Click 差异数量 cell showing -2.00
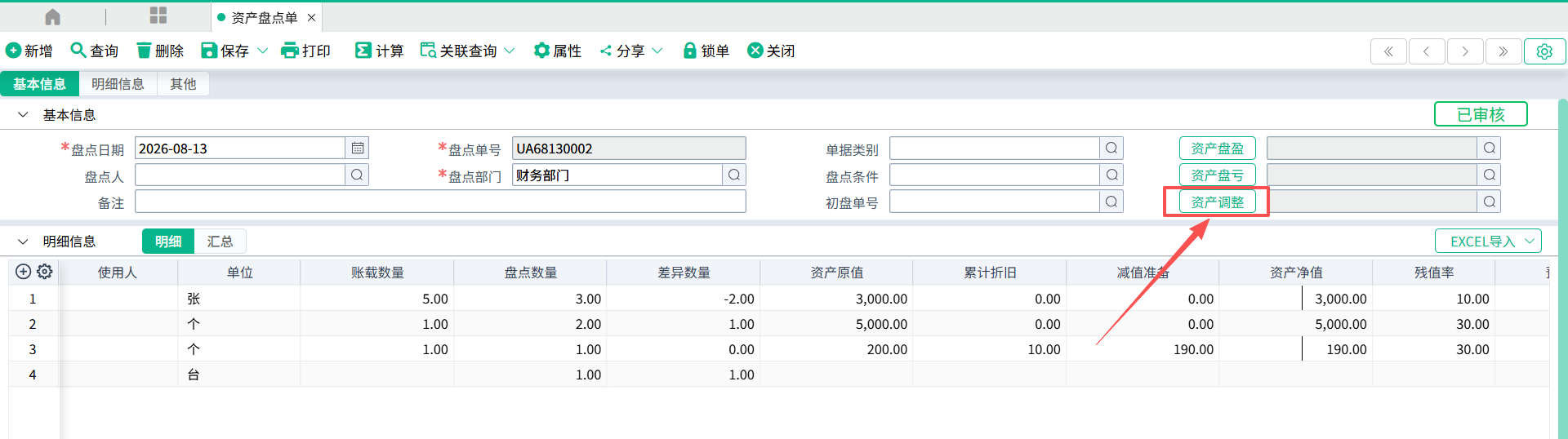Screen dimensions: 1568x439 (684, 299)
